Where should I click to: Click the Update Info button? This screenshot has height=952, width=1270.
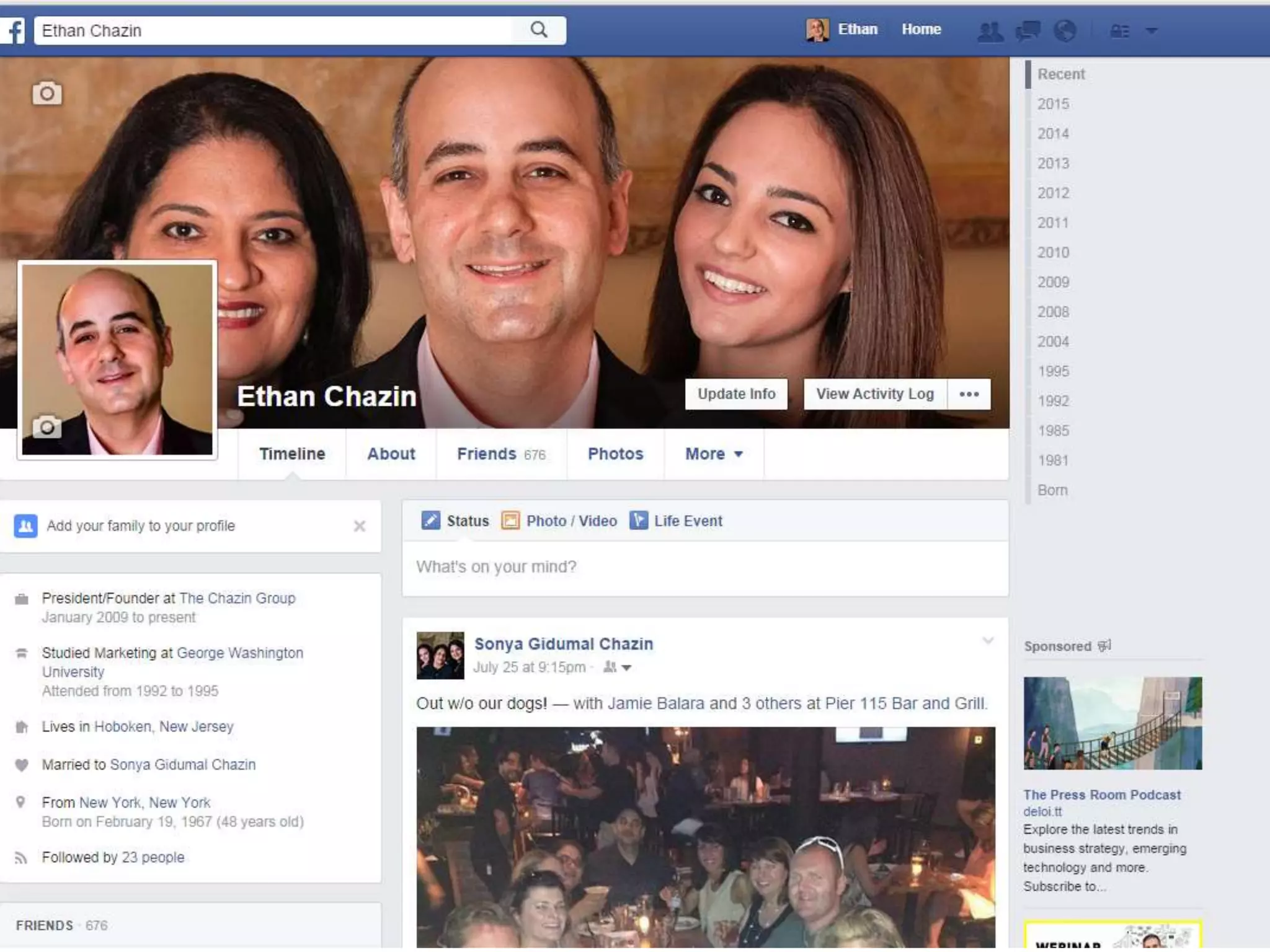(x=736, y=394)
